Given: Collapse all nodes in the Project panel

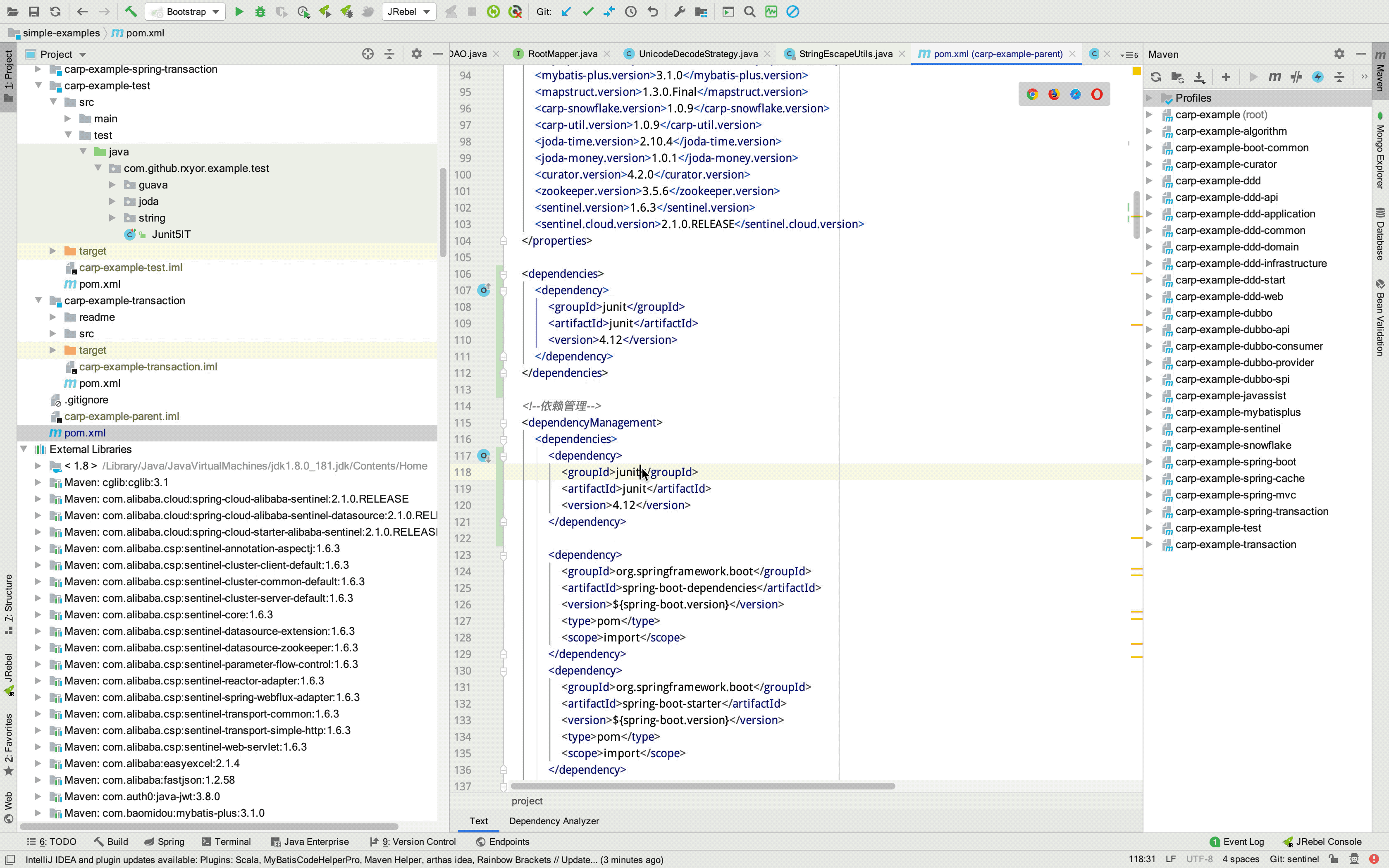Looking at the screenshot, I should pos(390,54).
